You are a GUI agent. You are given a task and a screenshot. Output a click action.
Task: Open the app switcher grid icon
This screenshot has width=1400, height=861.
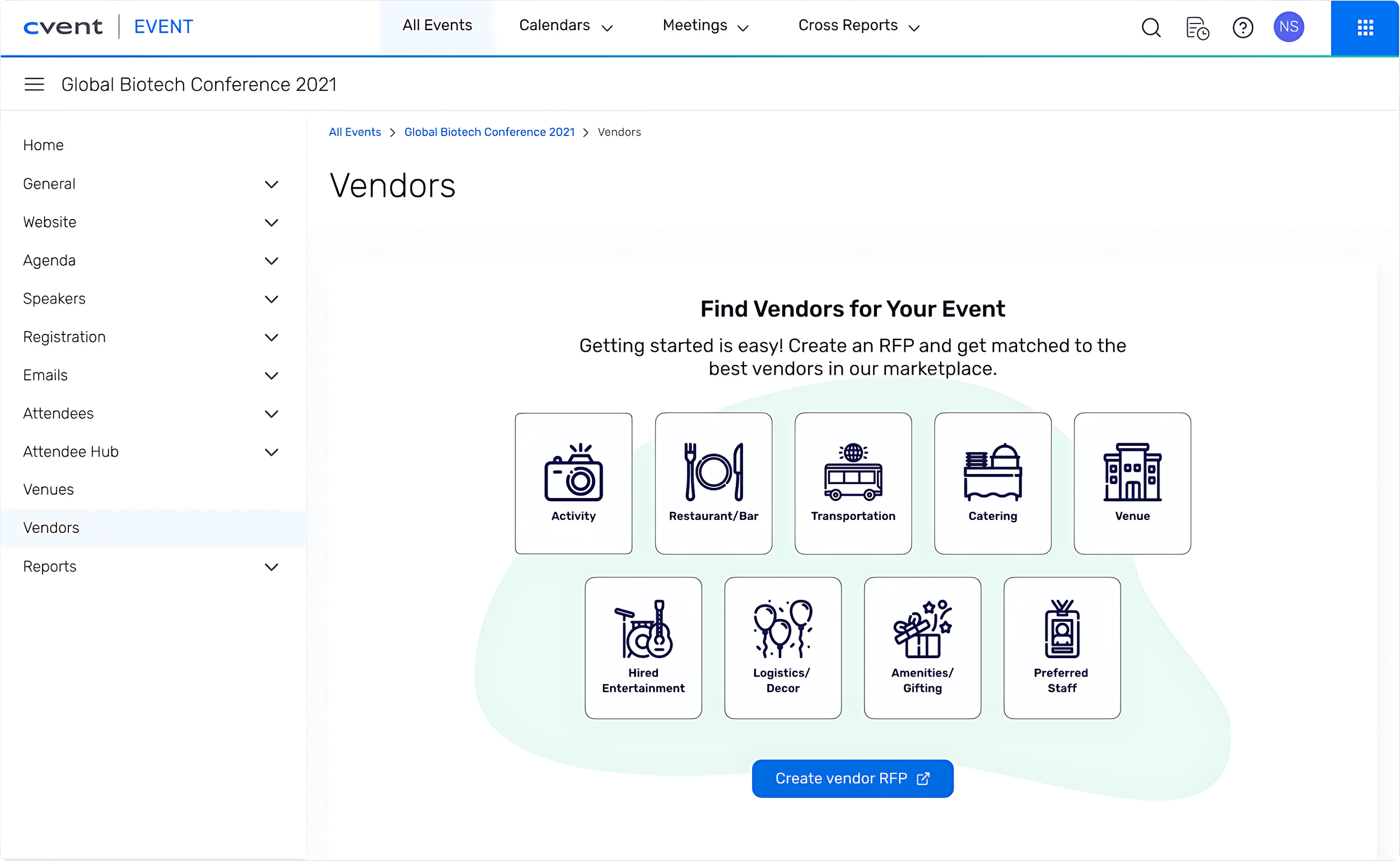pos(1365,27)
